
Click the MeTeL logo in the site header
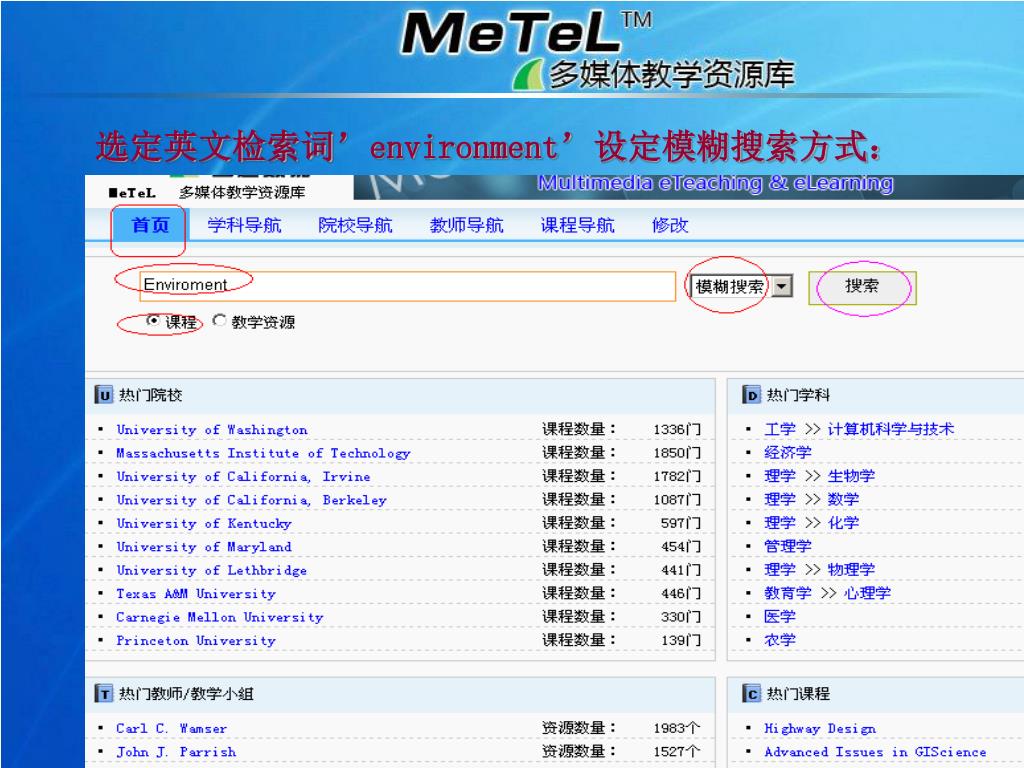[131, 193]
